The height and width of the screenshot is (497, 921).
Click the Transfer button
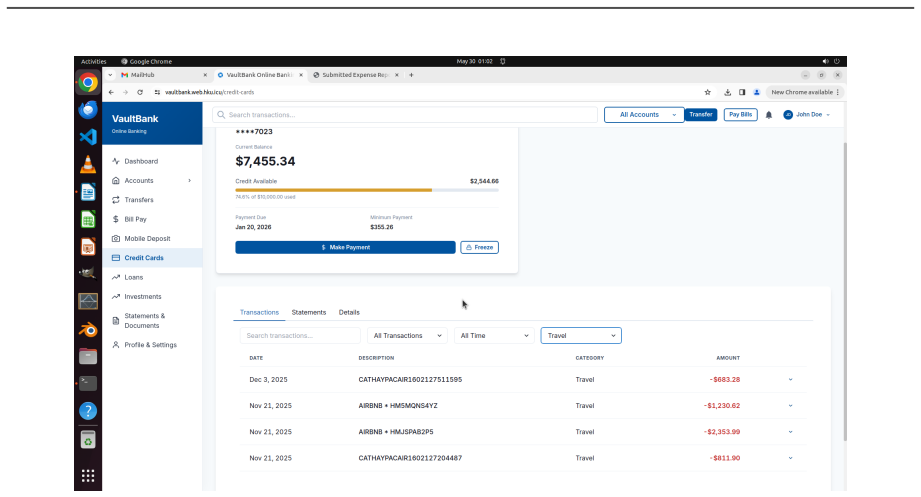click(701, 115)
